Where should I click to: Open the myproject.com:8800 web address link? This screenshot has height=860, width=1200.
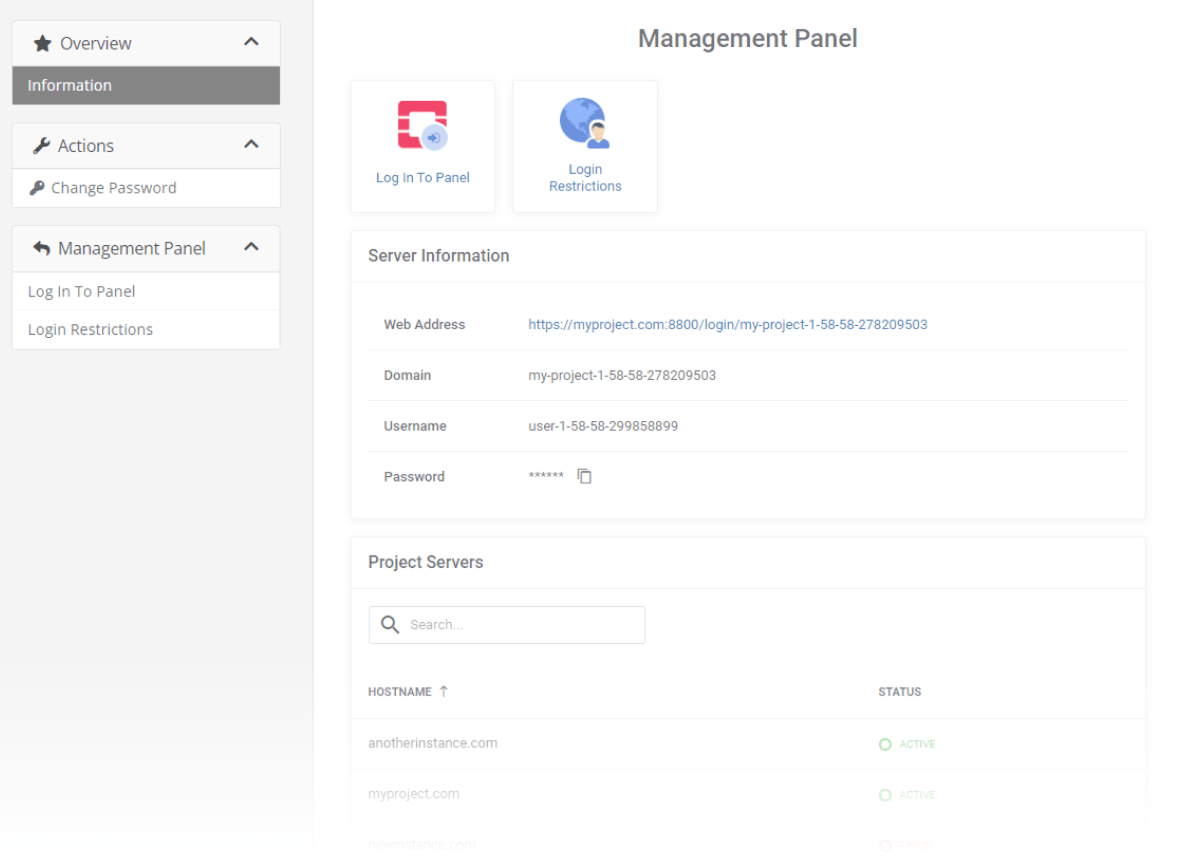click(x=728, y=324)
